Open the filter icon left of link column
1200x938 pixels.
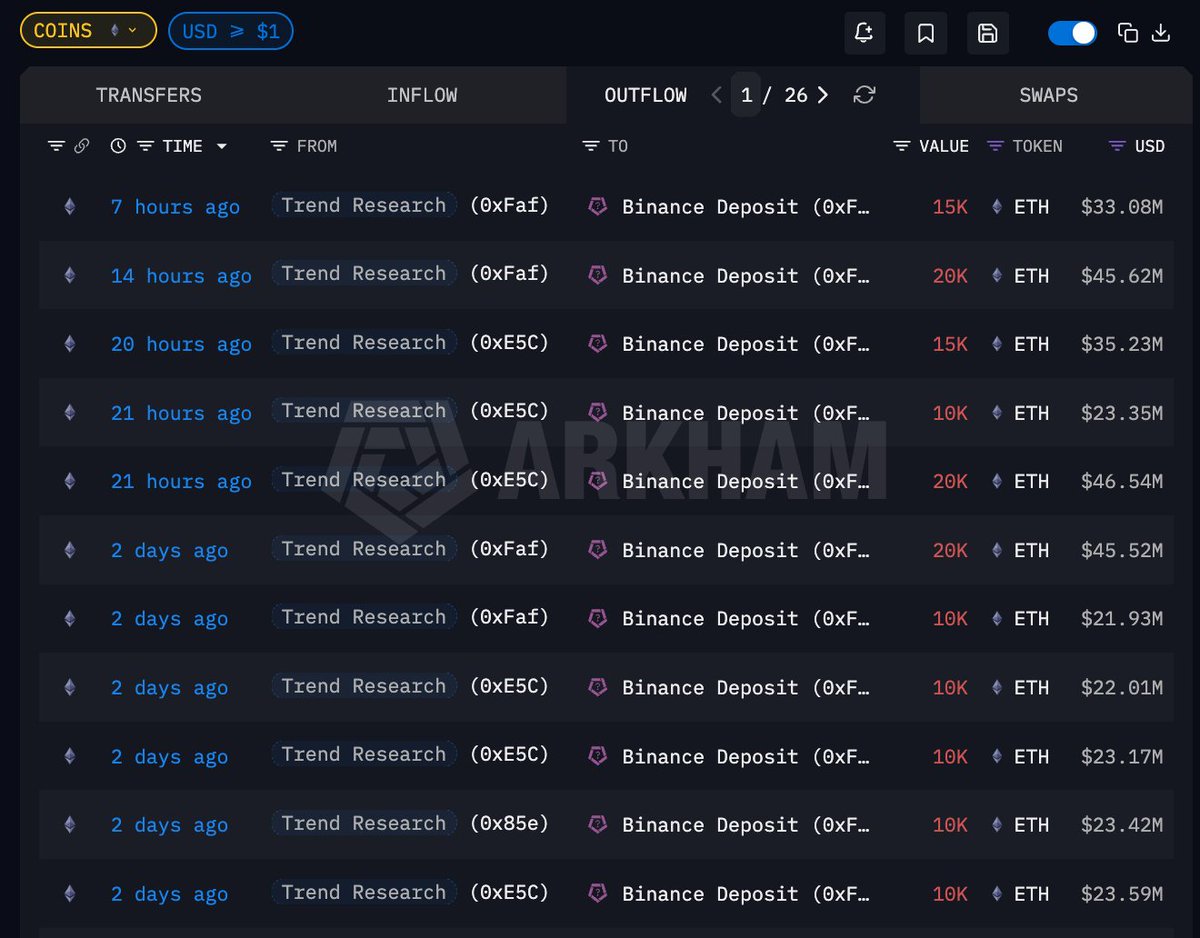pyautogui.click(x=56, y=146)
